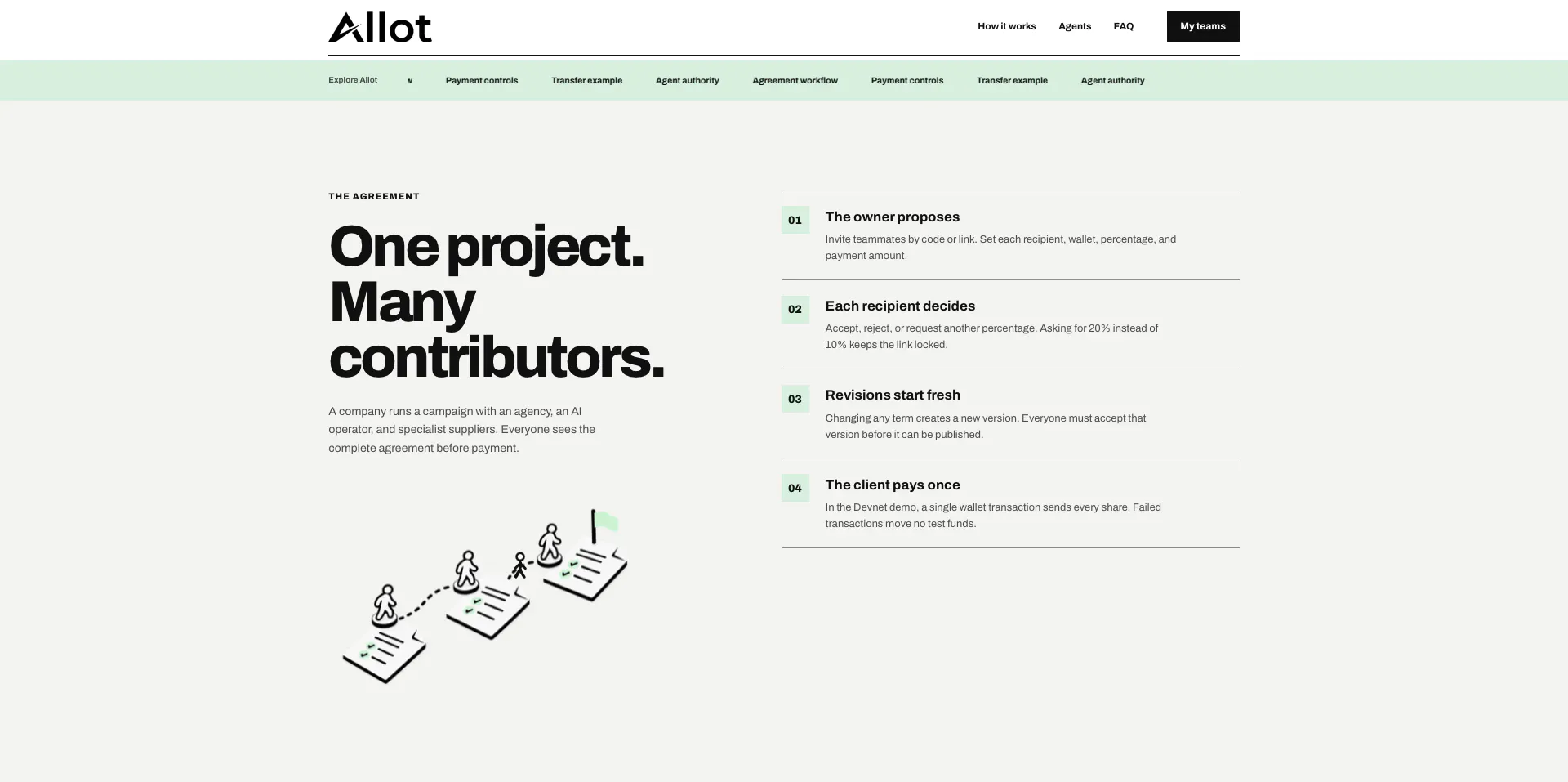Click the 'One project. Many contributors.' headline
The height and width of the screenshot is (782, 1568).
pyautogui.click(x=497, y=301)
